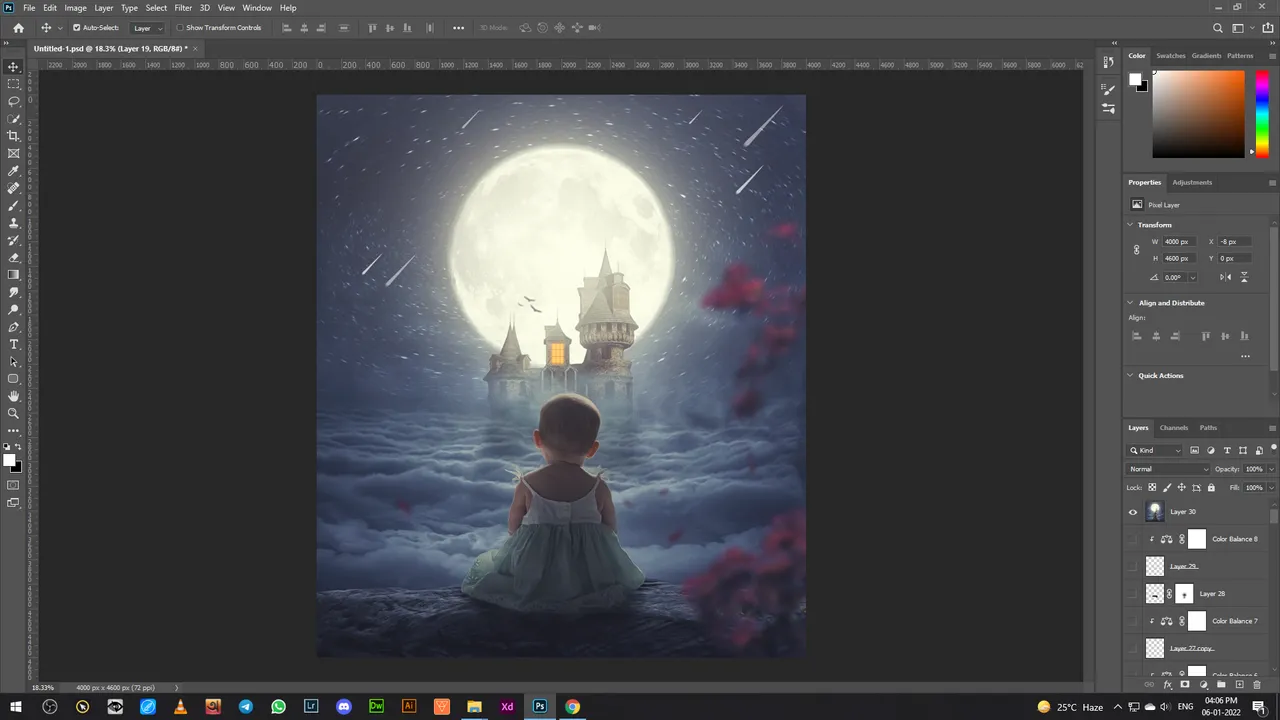Switch to the Adjustments tab
The image size is (1280, 720).
1192,183
